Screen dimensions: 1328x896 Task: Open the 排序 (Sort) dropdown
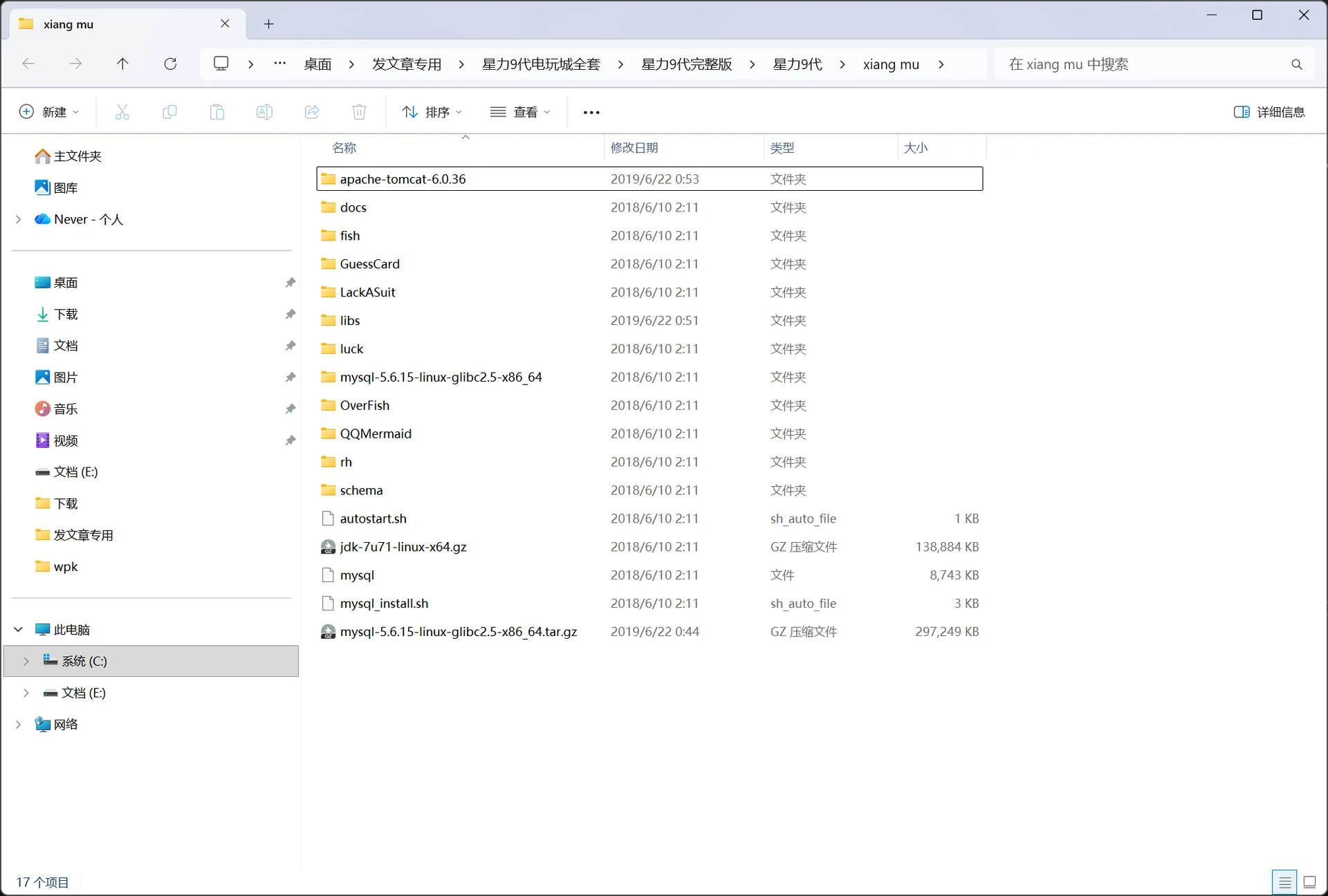coord(432,112)
